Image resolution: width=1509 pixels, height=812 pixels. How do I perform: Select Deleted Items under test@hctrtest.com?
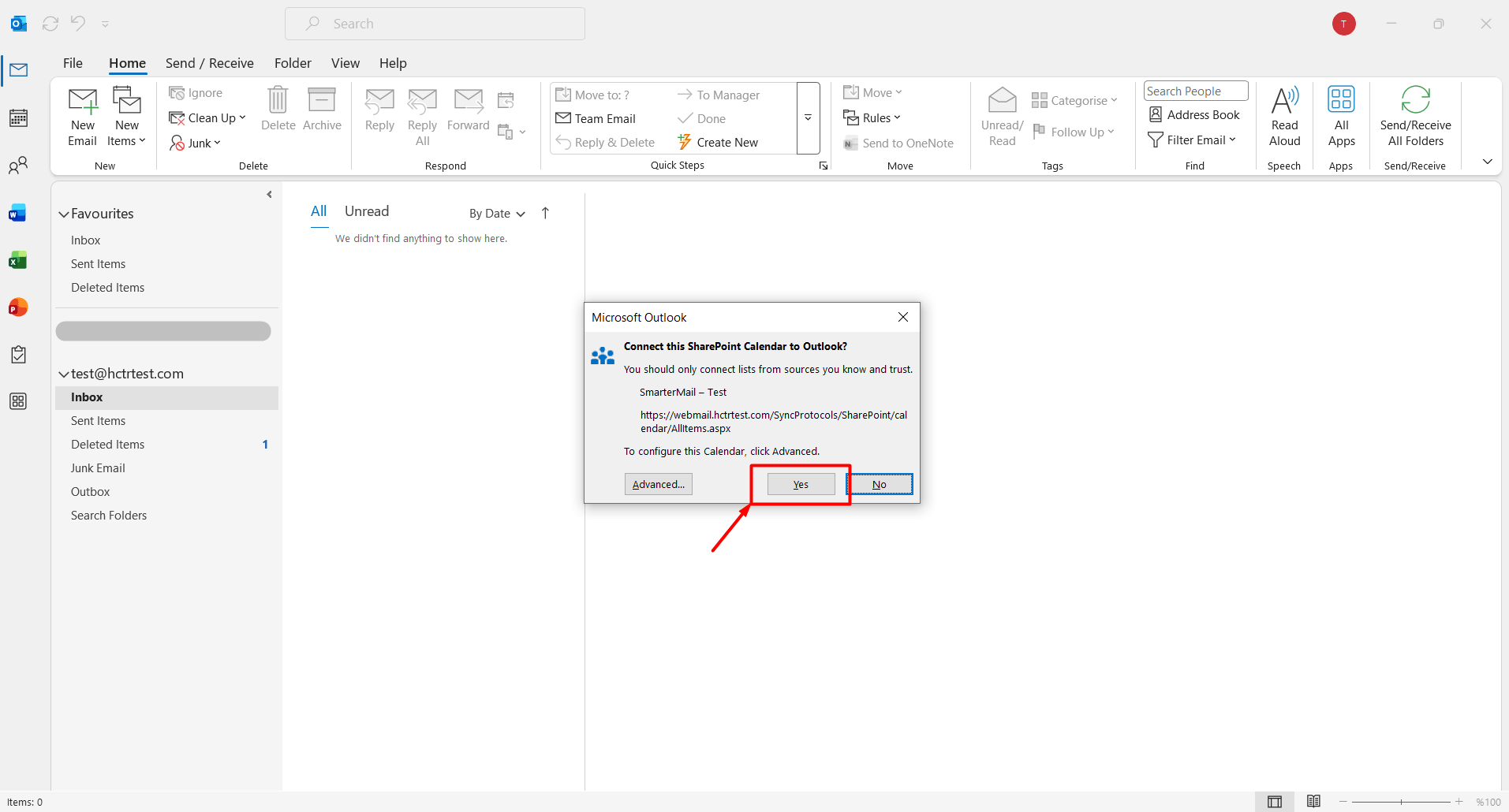click(166, 445)
